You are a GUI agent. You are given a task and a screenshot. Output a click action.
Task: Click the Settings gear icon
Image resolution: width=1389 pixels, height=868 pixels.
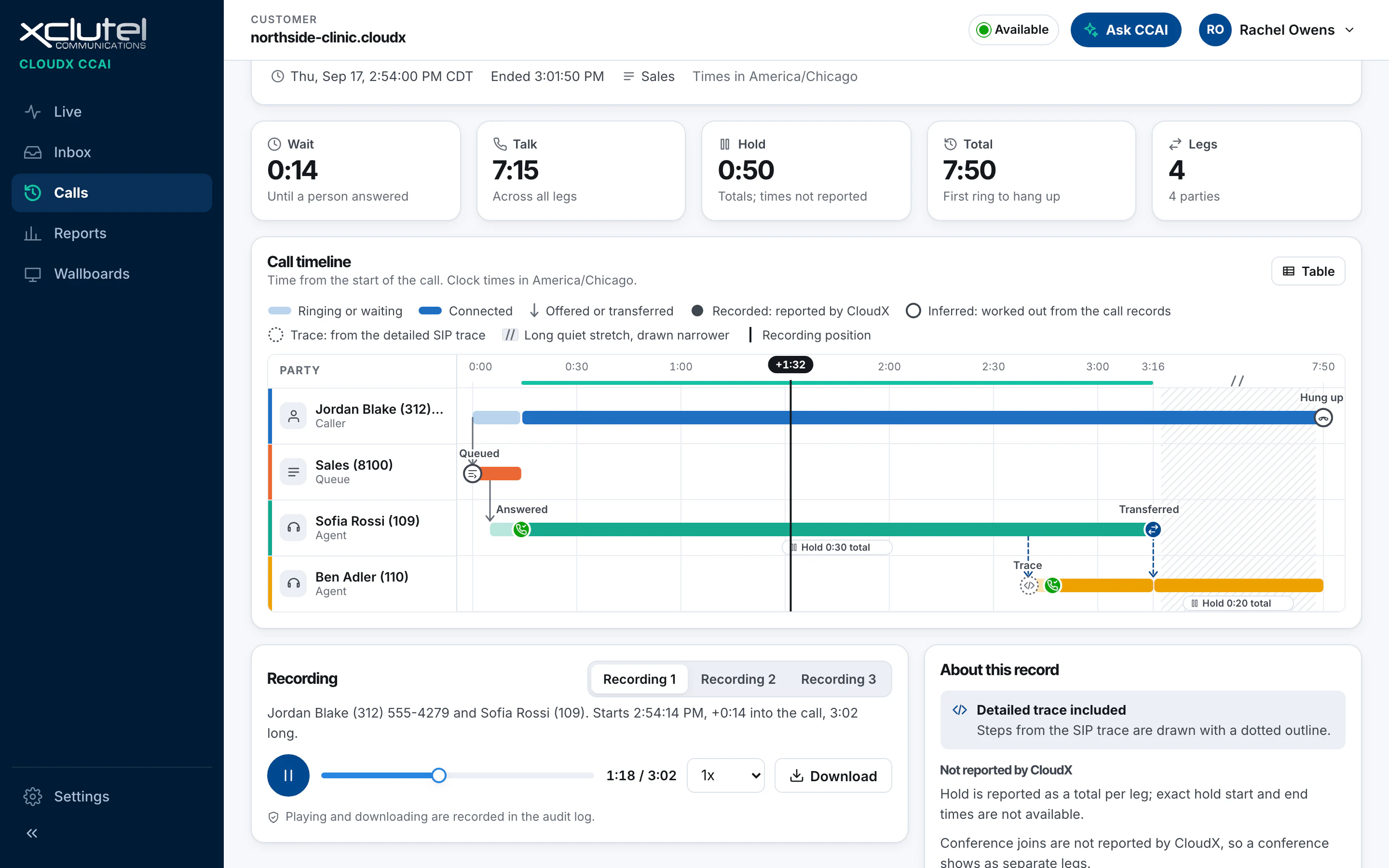pos(33,796)
